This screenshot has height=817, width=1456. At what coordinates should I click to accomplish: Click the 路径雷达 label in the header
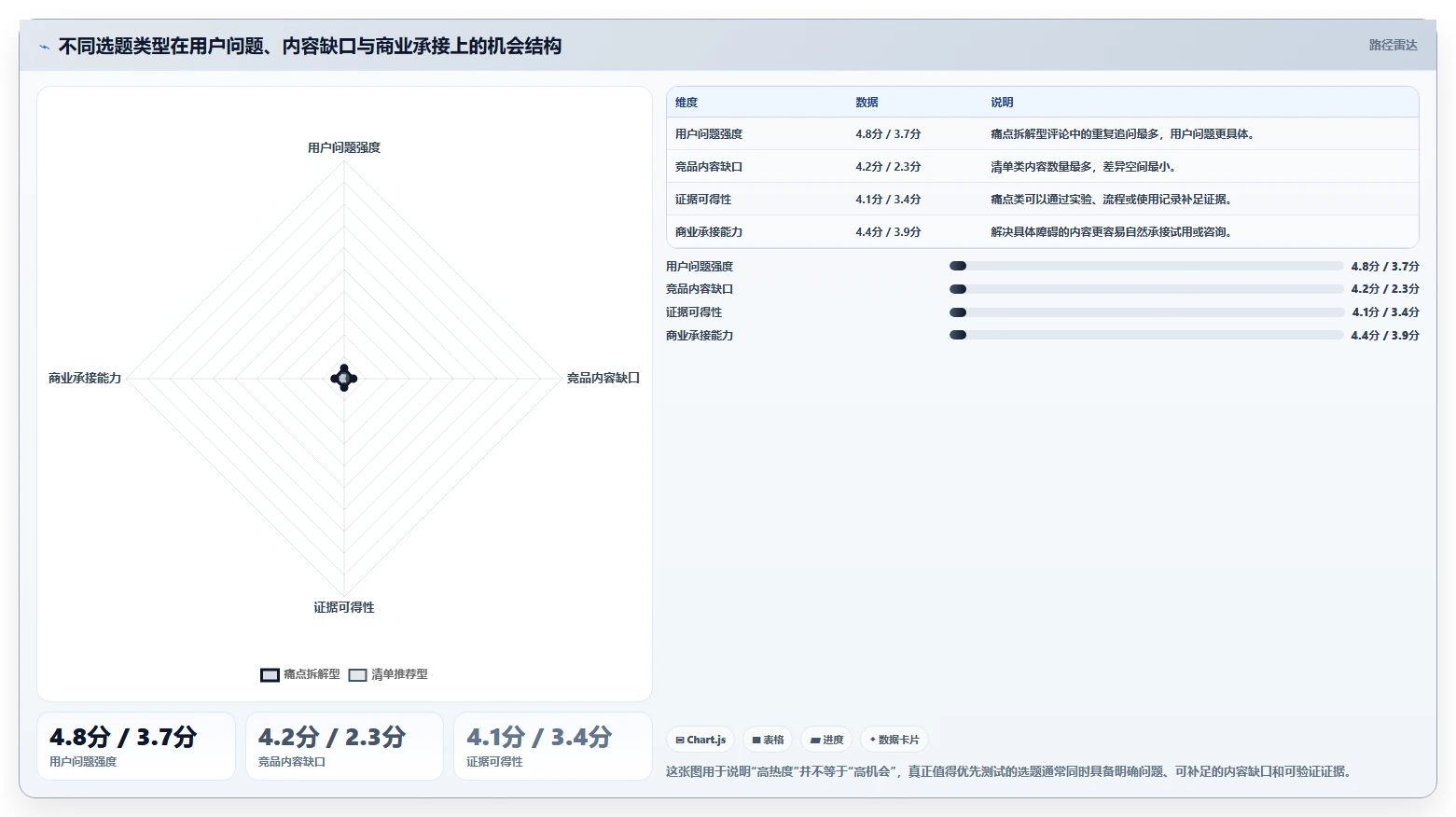[x=1393, y=45]
